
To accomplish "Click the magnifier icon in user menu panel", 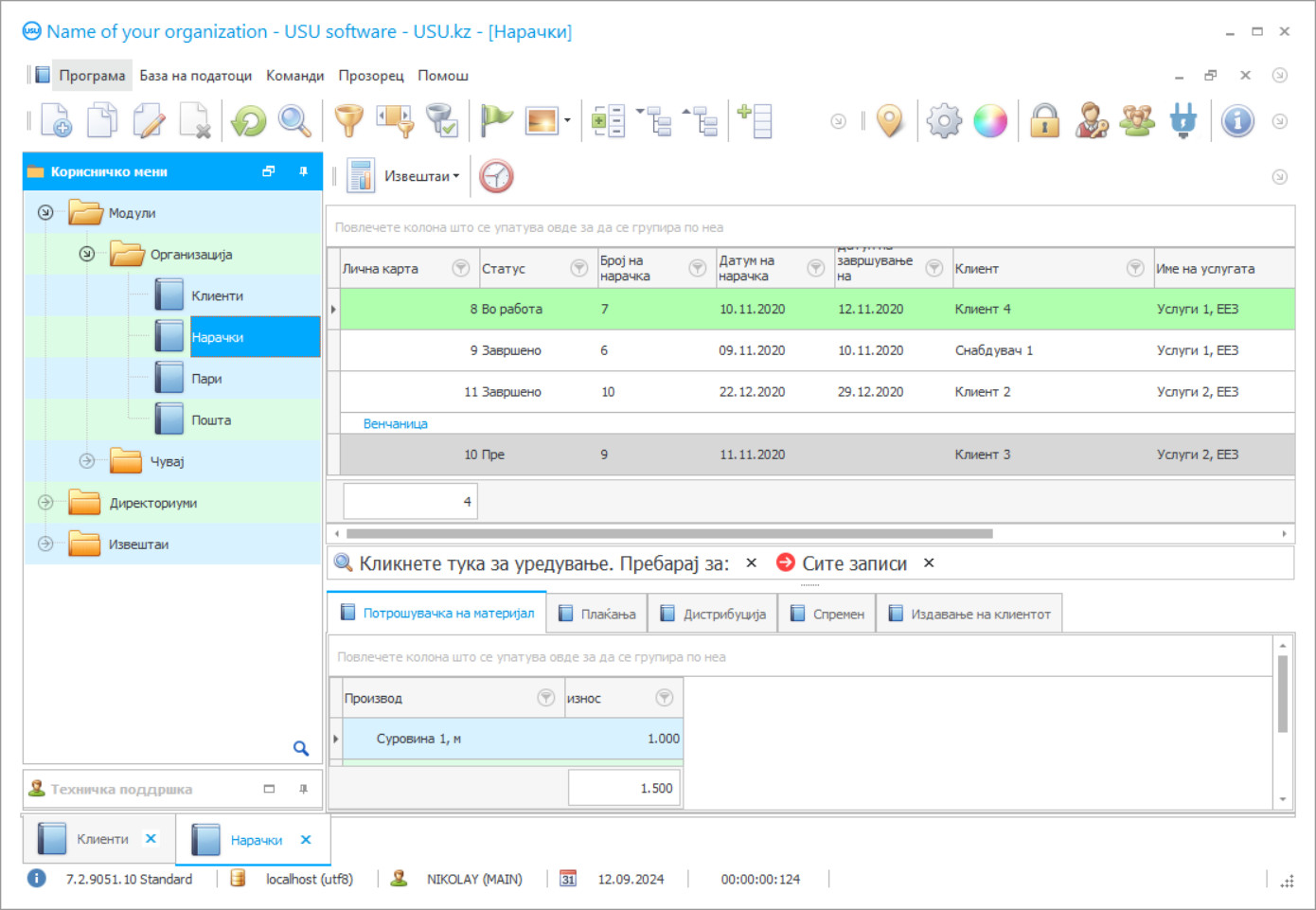I will 301,748.
